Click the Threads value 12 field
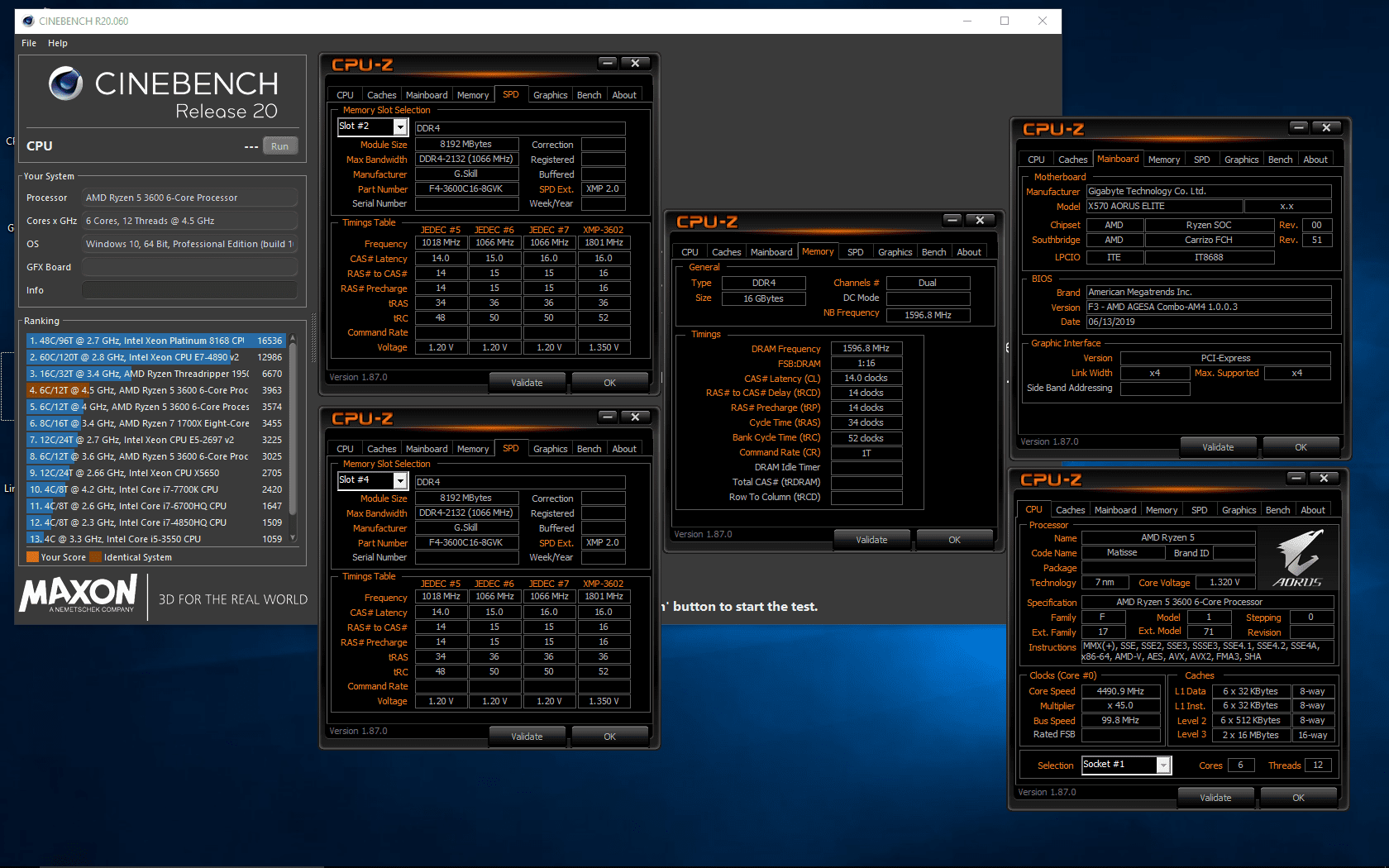Screen dimensions: 1389x868 point(1318,765)
